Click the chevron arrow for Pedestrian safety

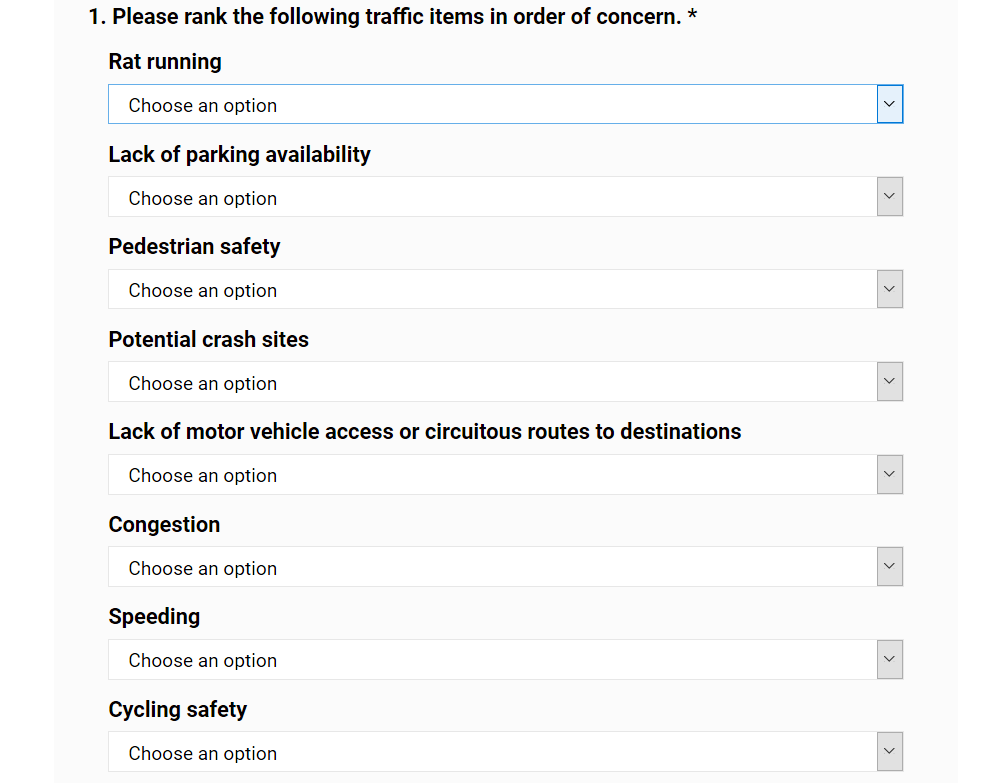(890, 289)
